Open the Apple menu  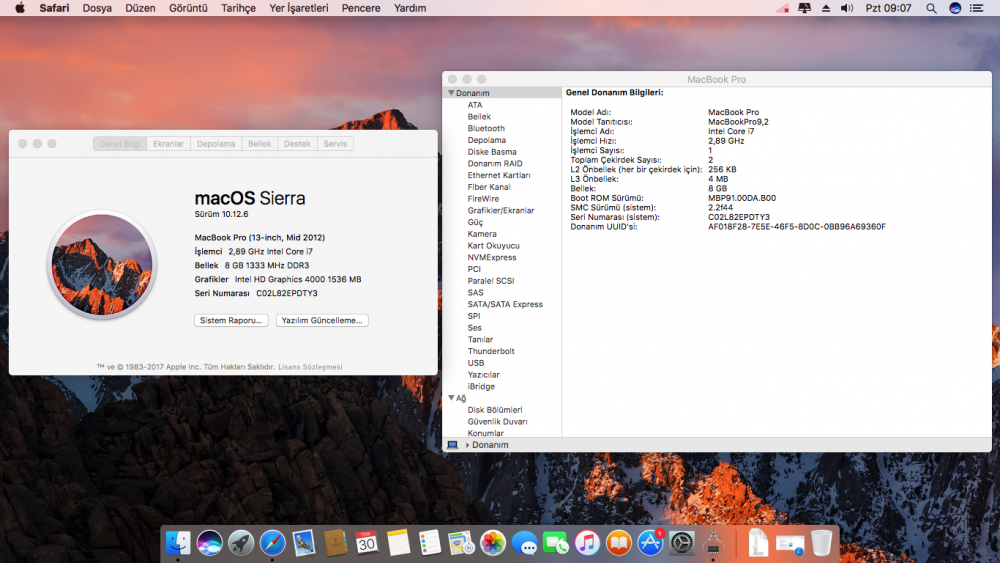[20, 8]
